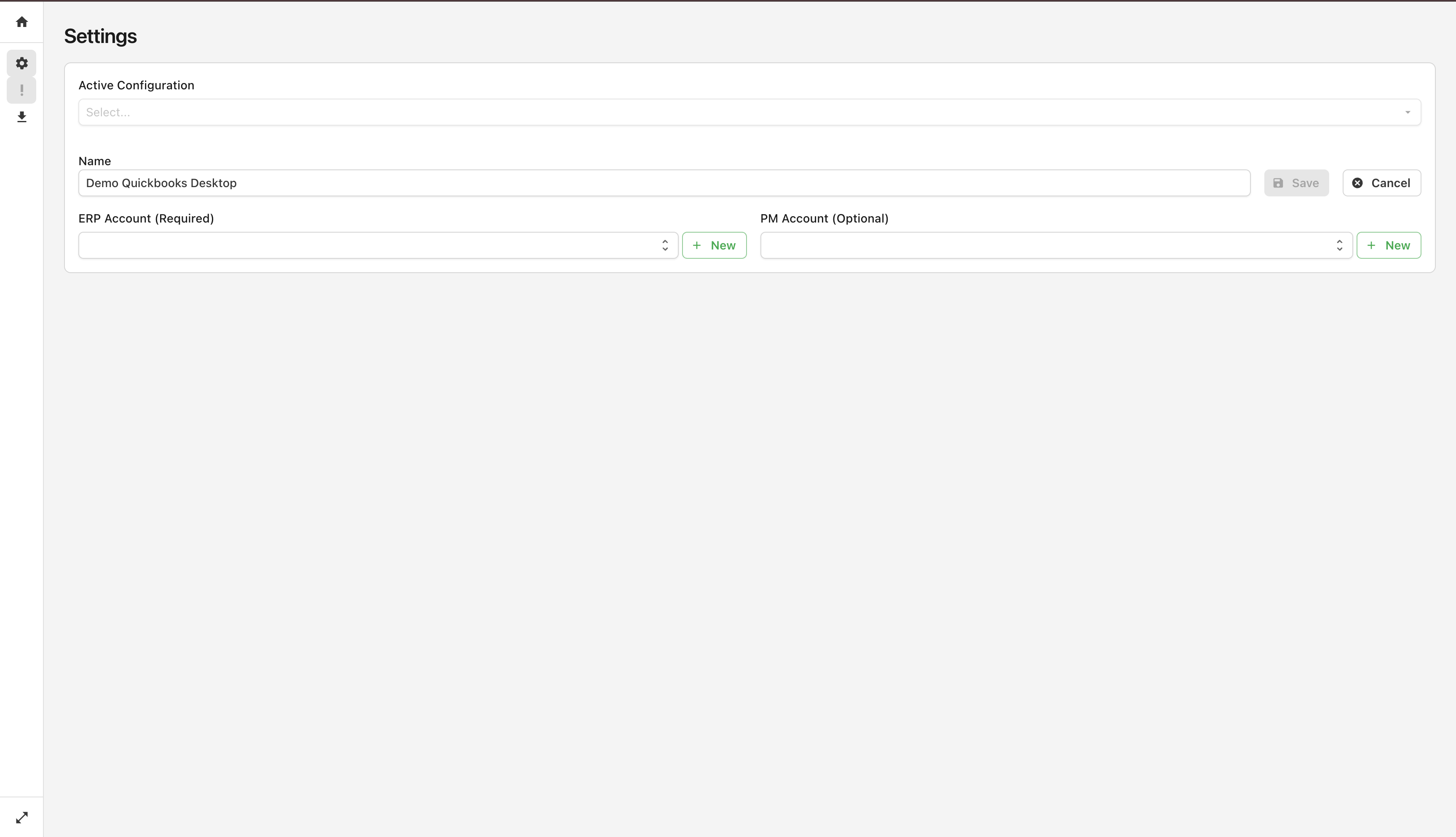Open the ERP Account dropdown
This screenshot has width=1456, height=837.
tap(377, 245)
